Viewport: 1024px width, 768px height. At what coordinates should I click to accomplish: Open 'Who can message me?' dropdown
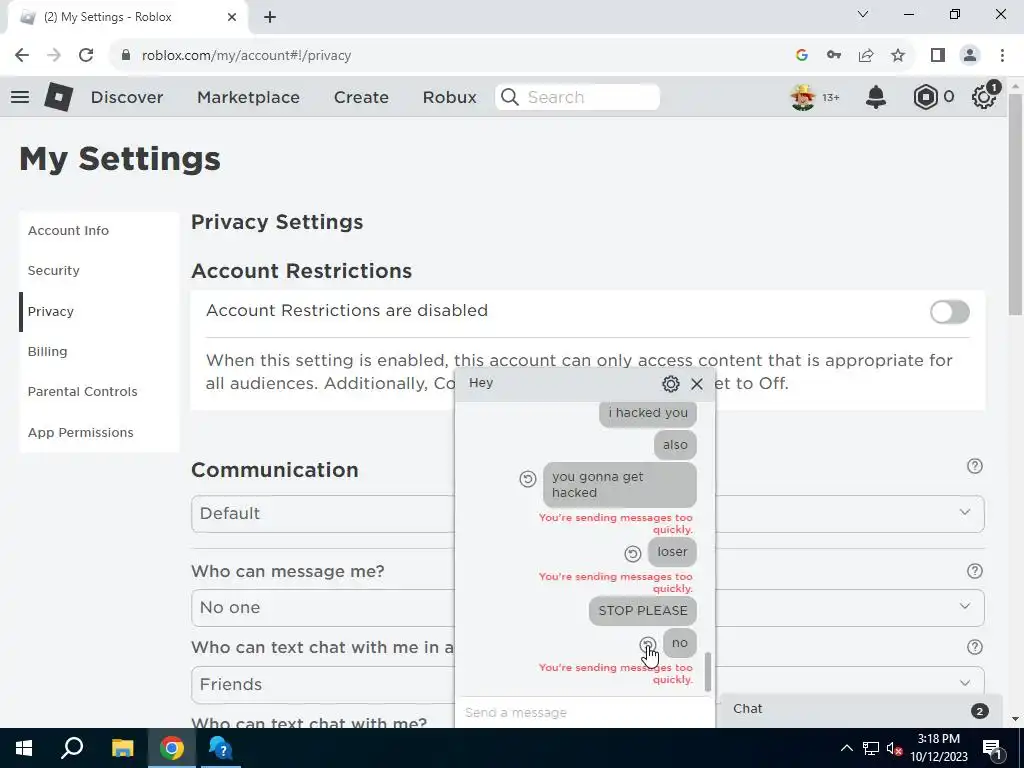pyautogui.click(x=588, y=608)
